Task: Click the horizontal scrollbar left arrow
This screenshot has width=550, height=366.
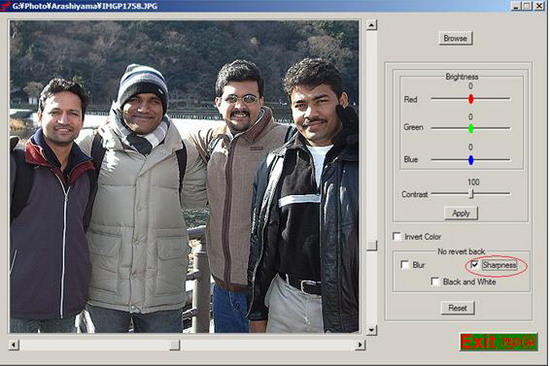Action: pyautogui.click(x=14, y=345)
